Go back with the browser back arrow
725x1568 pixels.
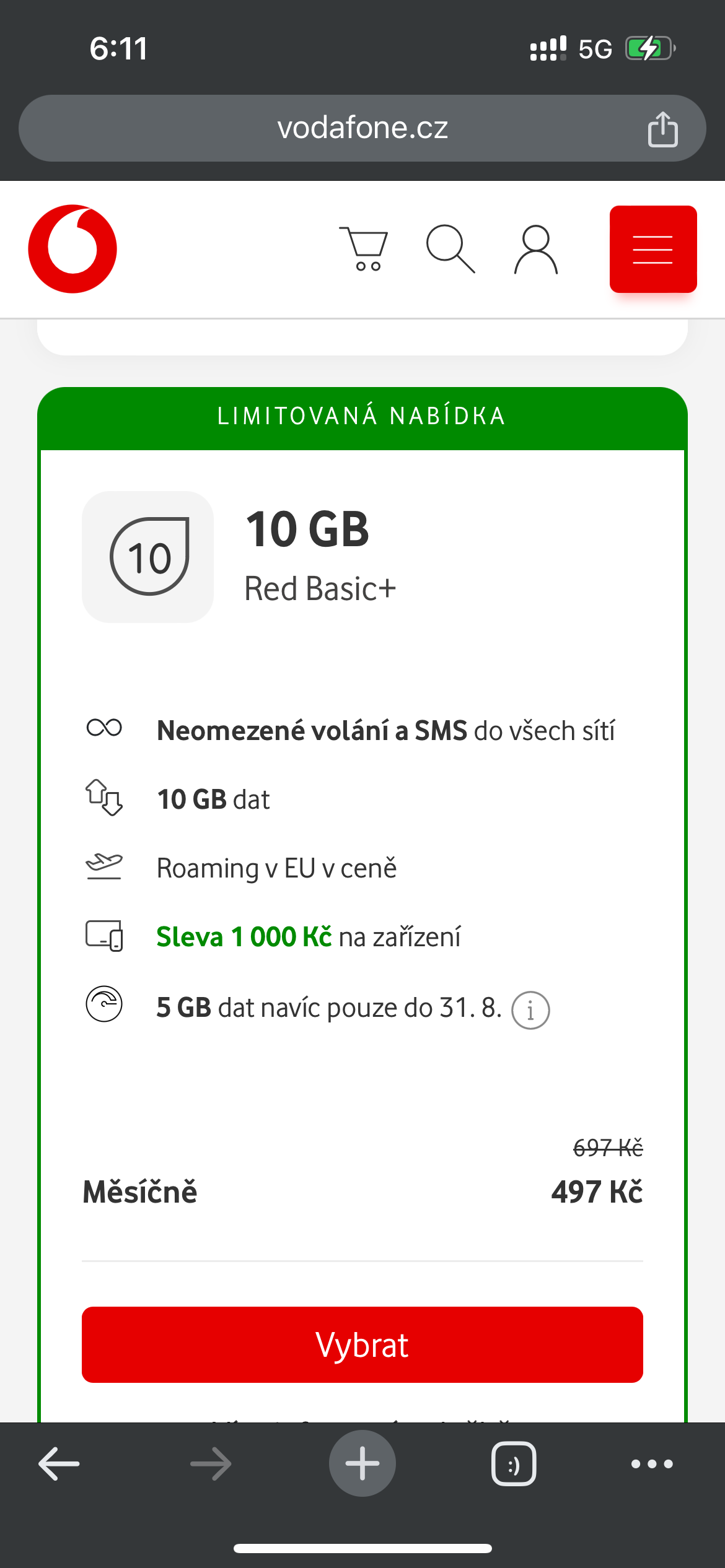(x=59, y=1464)
